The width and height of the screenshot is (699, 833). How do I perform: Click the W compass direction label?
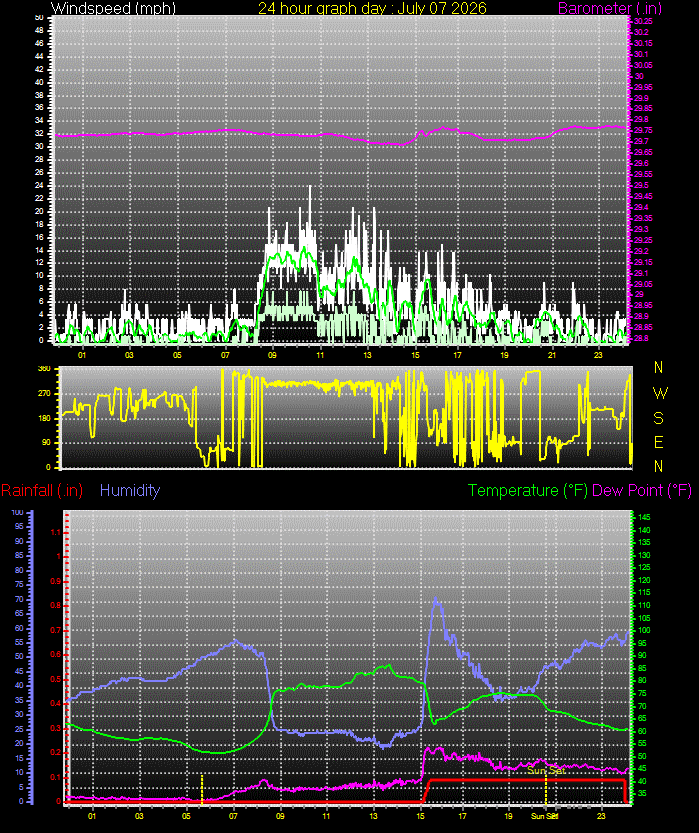[660, 393]
